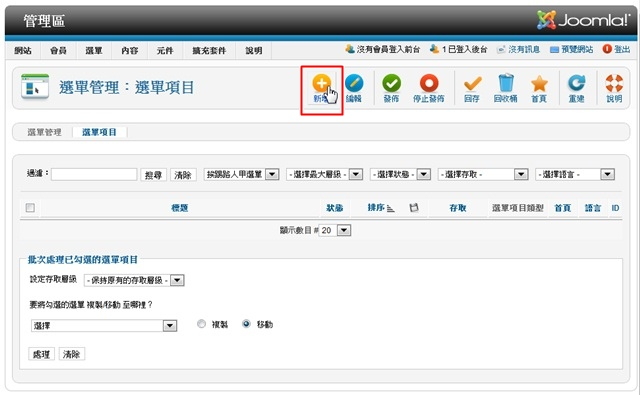Open the select status (選擇狀態) dropdown

(x=400, y=174)
